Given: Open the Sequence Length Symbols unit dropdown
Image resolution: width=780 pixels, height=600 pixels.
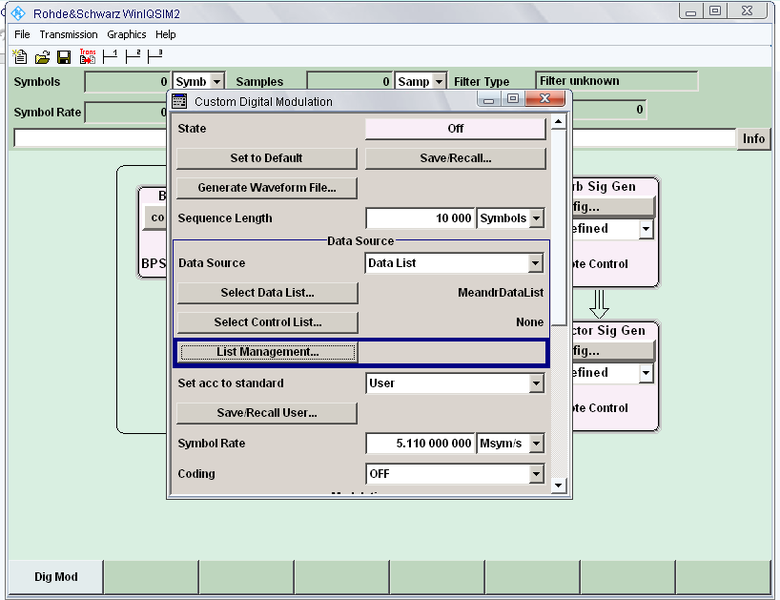Looking at the screenshot, I should [x=537, y=218].
